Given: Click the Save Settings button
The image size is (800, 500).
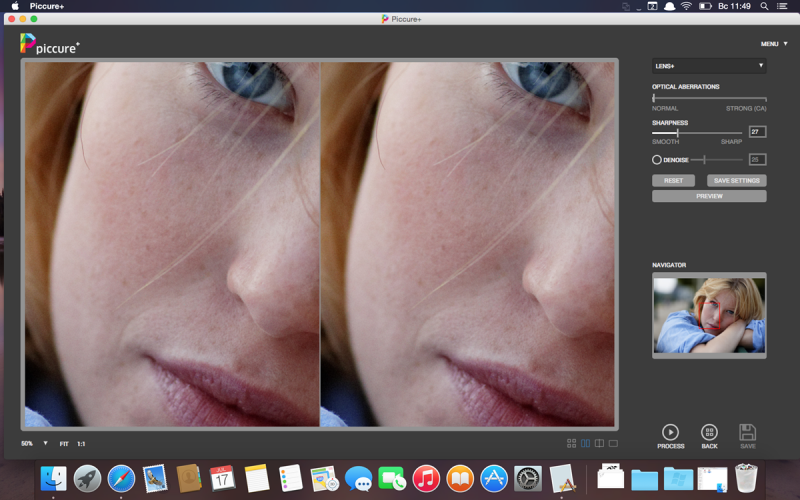Looking at the screenshot, I should pos(737,181).
